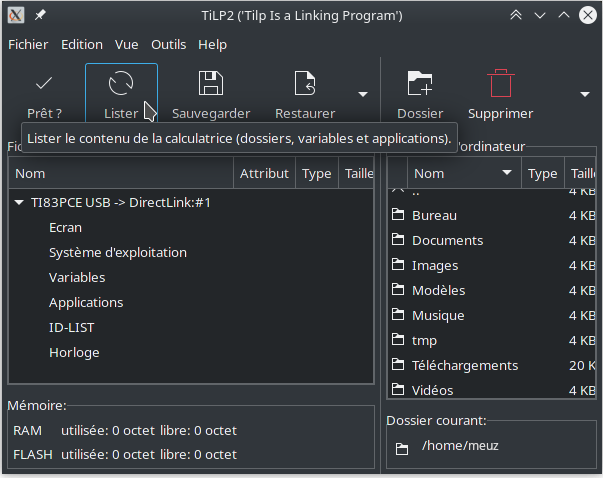
Task: Collapse the TI83PCE USB tree node
Action: pos(19,202)
